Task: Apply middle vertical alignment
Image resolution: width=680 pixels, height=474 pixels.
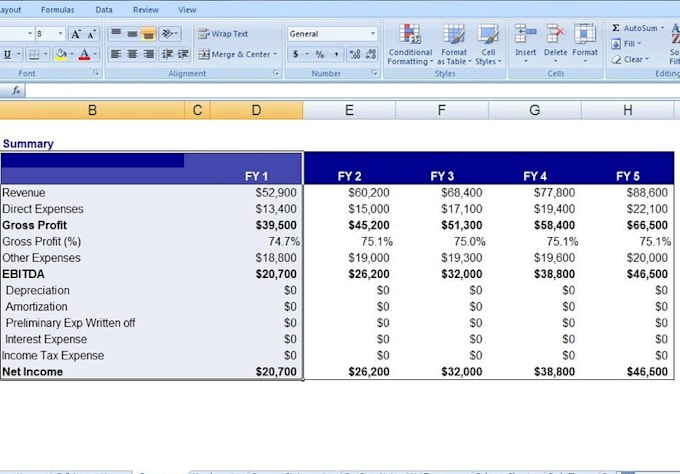Action: coord(132,33)
